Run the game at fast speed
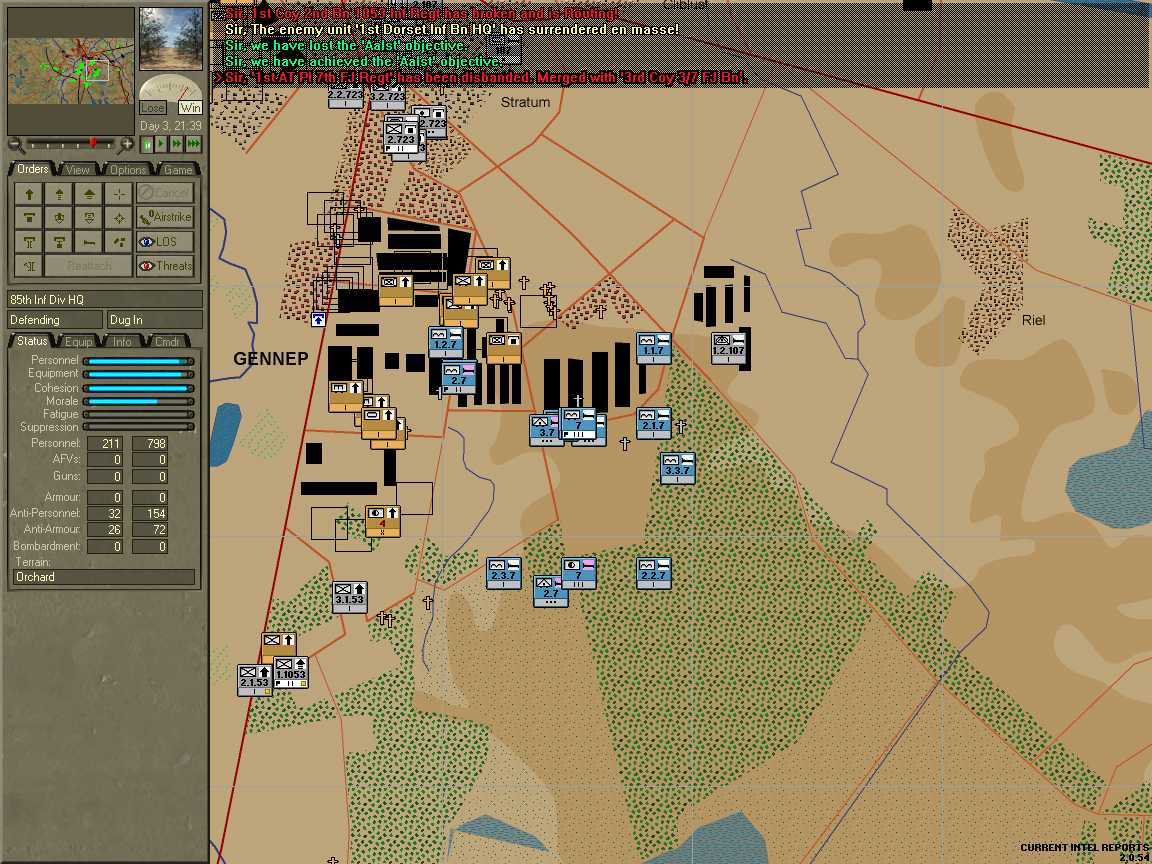Viewport: 1152px width, 864px height. coord(176,144)
